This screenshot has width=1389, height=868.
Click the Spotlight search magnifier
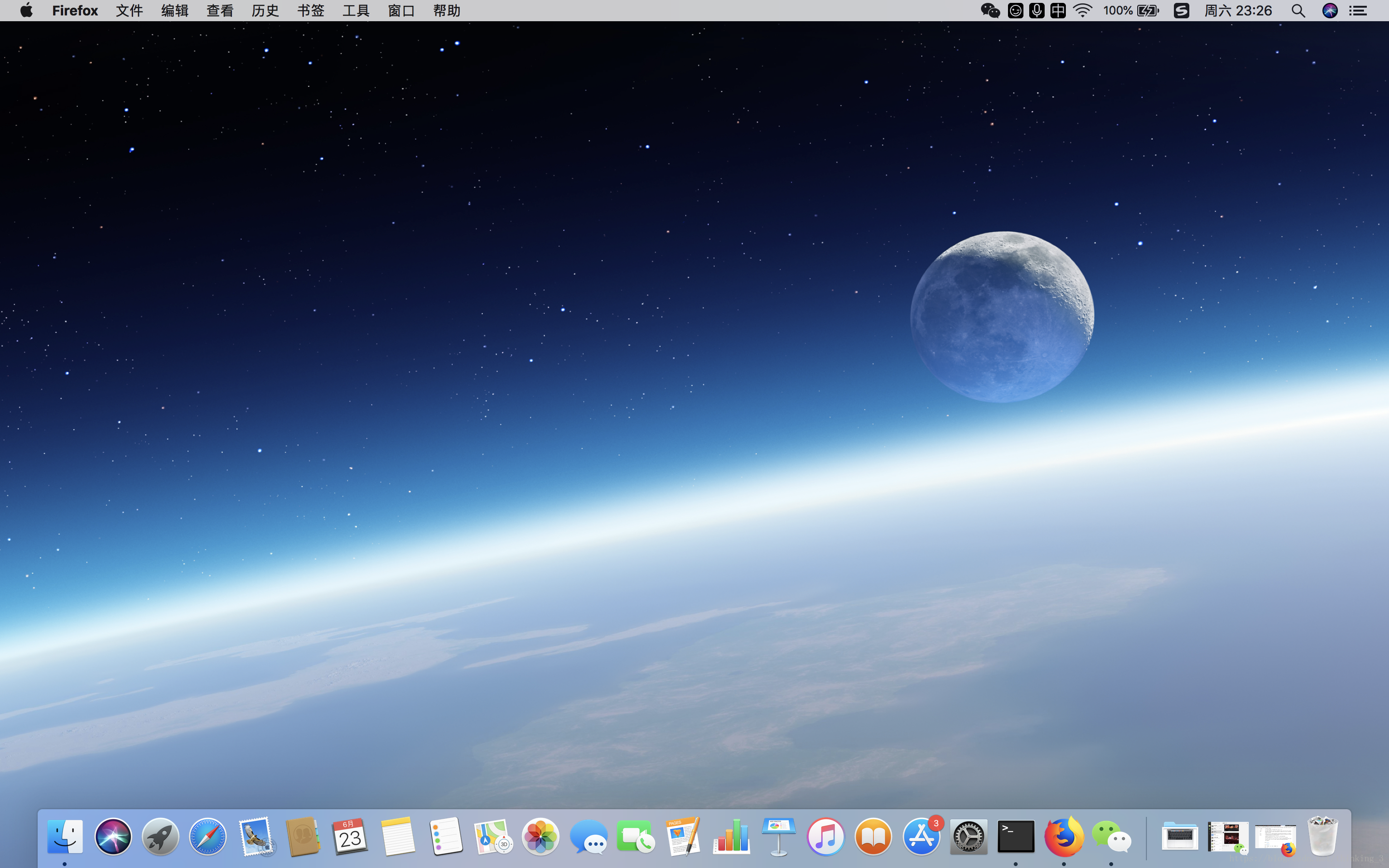(1298, 10)
